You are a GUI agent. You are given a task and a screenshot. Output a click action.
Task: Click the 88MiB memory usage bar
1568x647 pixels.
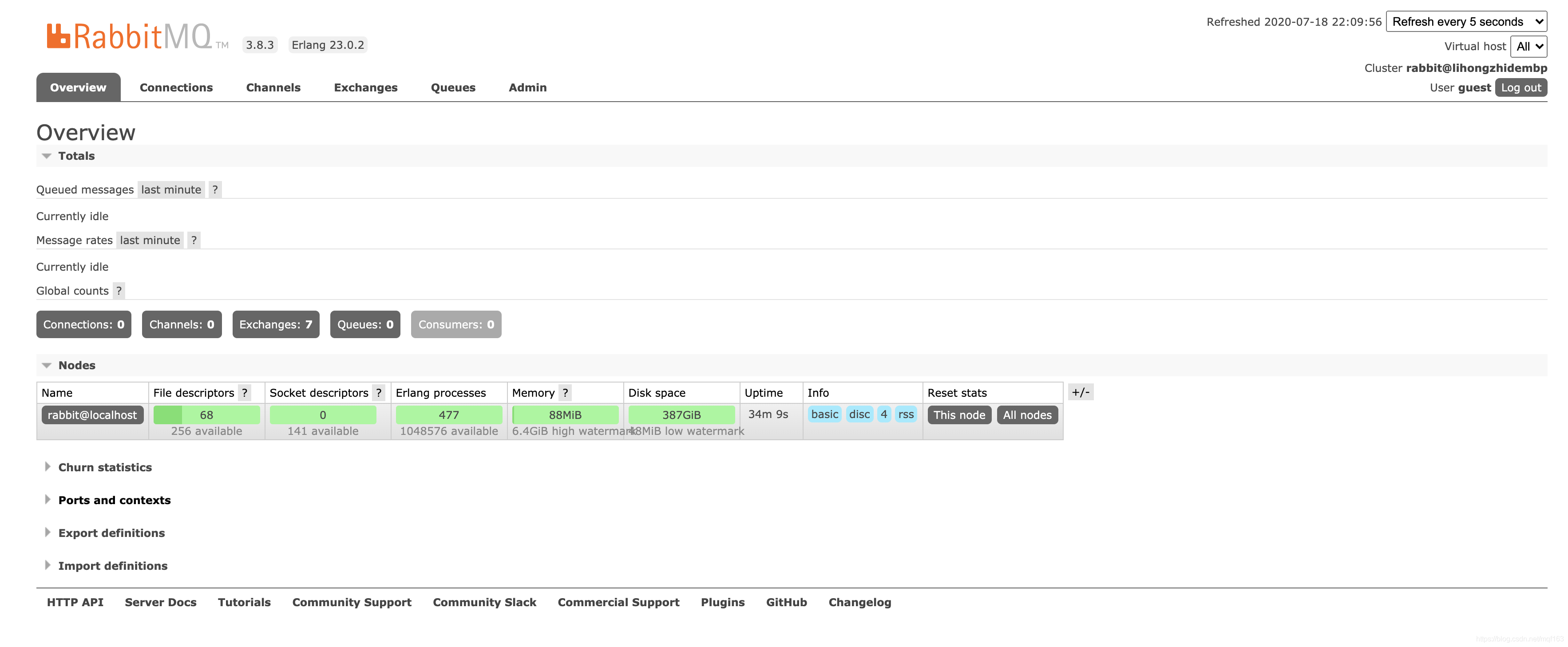coord(565,415)
